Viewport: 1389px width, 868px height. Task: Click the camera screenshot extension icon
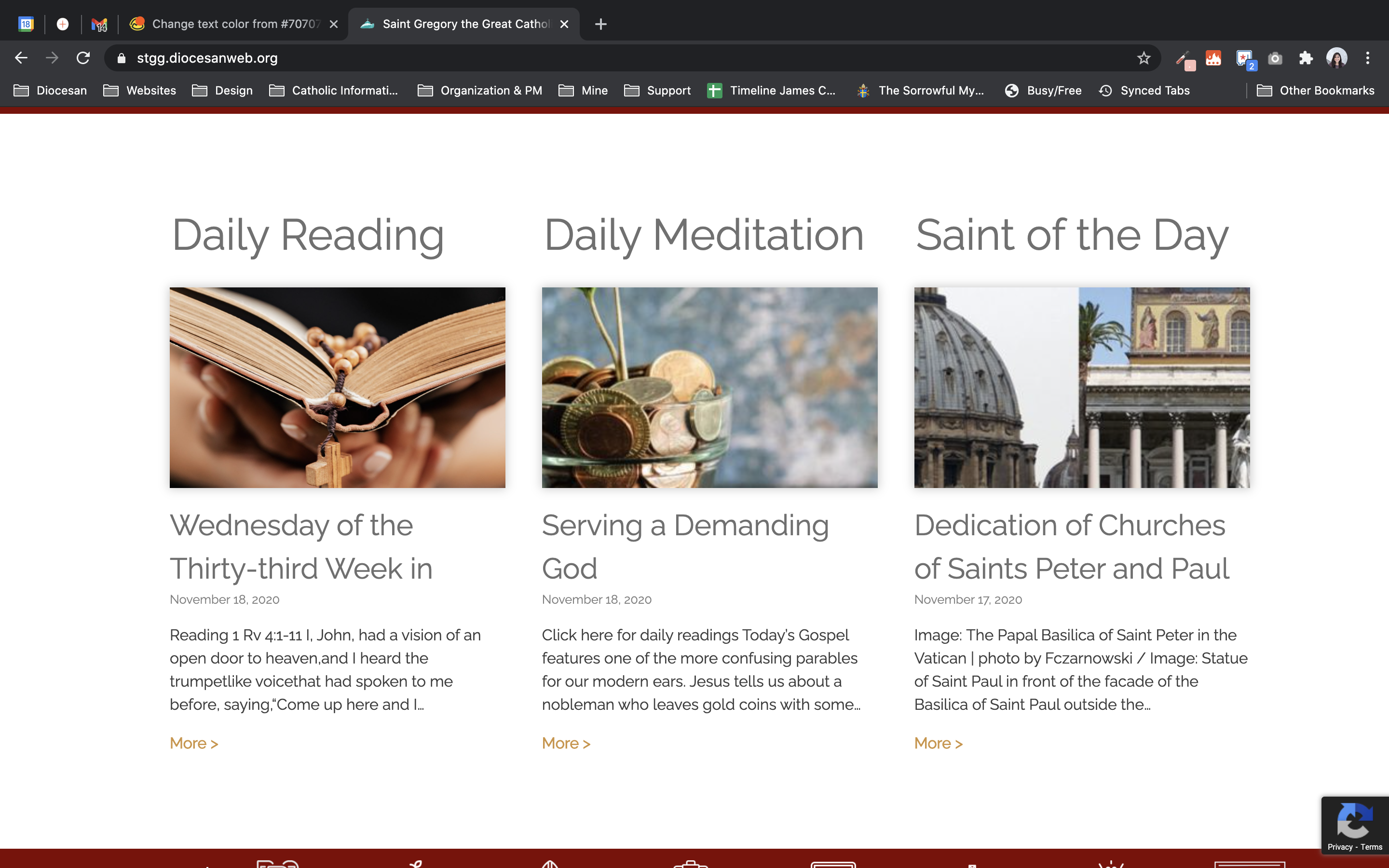point(1275,58)
